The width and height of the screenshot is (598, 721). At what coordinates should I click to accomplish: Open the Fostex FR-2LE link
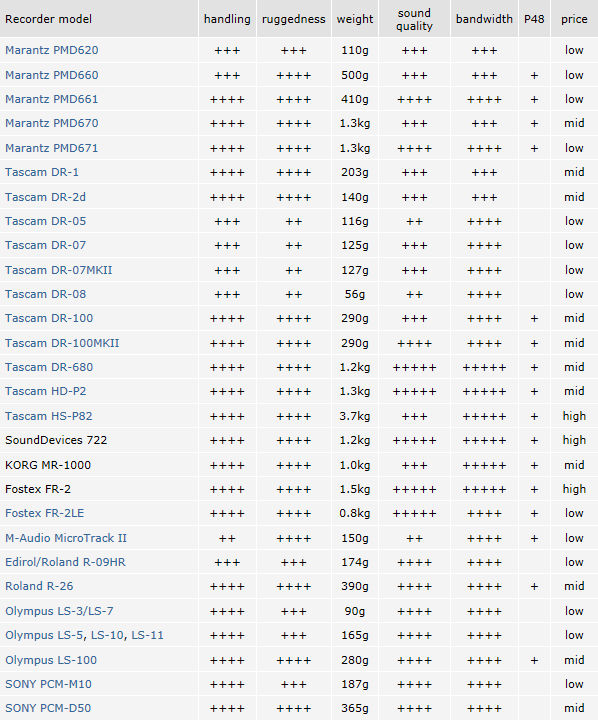pyautogui.click(x=45, y=513)
